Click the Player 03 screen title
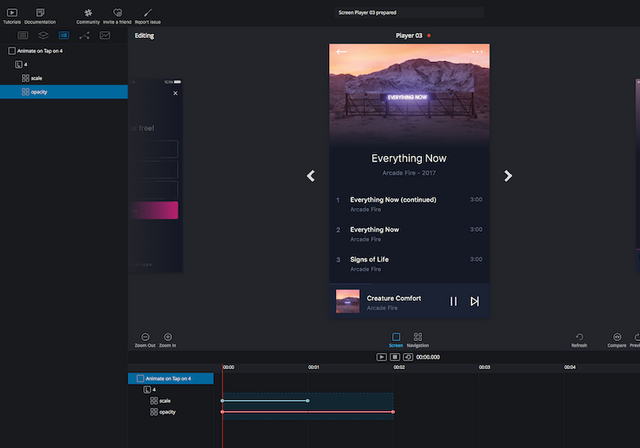The image size is (640, 448). click(x=409, y=35)
